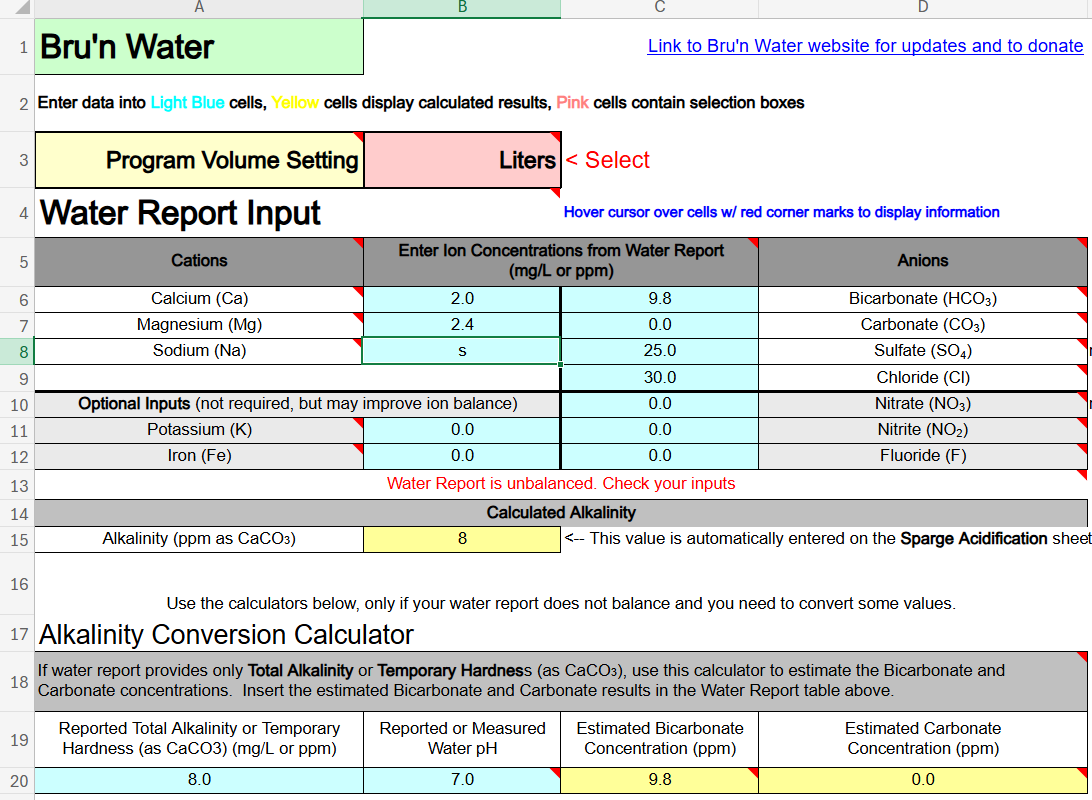
Task: Select row 8 by its header
Action: coord(17,352)
